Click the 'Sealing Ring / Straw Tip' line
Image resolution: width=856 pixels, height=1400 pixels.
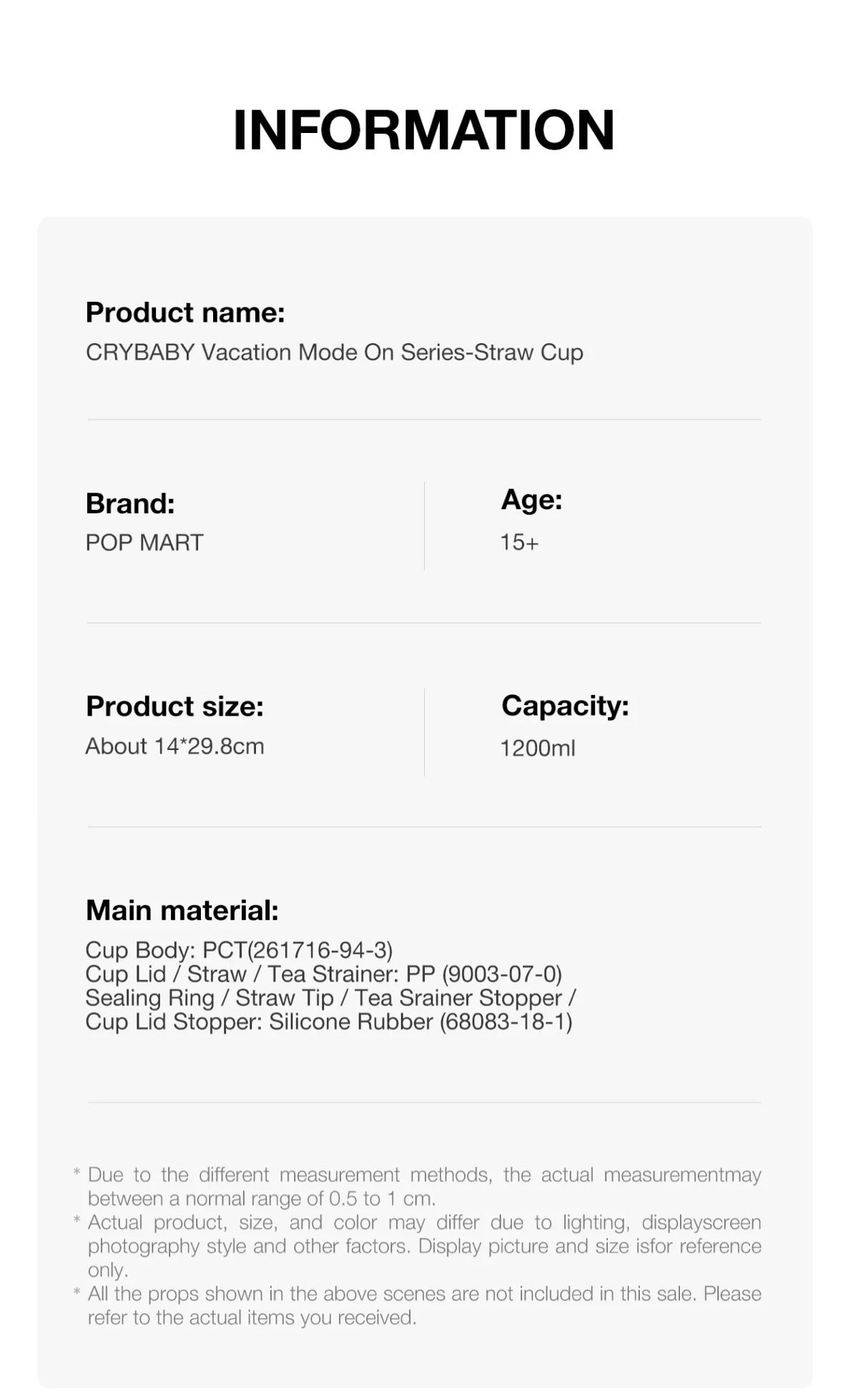[x=330, y=997]
